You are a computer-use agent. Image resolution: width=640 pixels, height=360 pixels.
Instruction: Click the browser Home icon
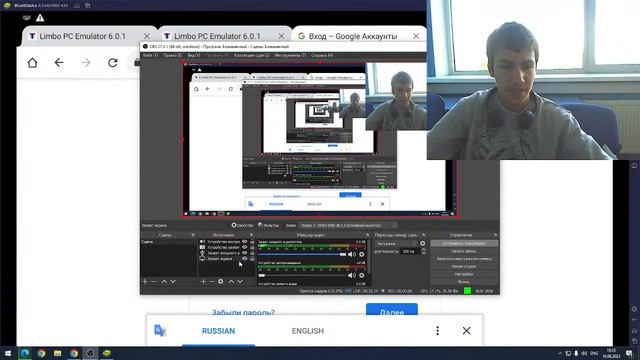point(32,63)
